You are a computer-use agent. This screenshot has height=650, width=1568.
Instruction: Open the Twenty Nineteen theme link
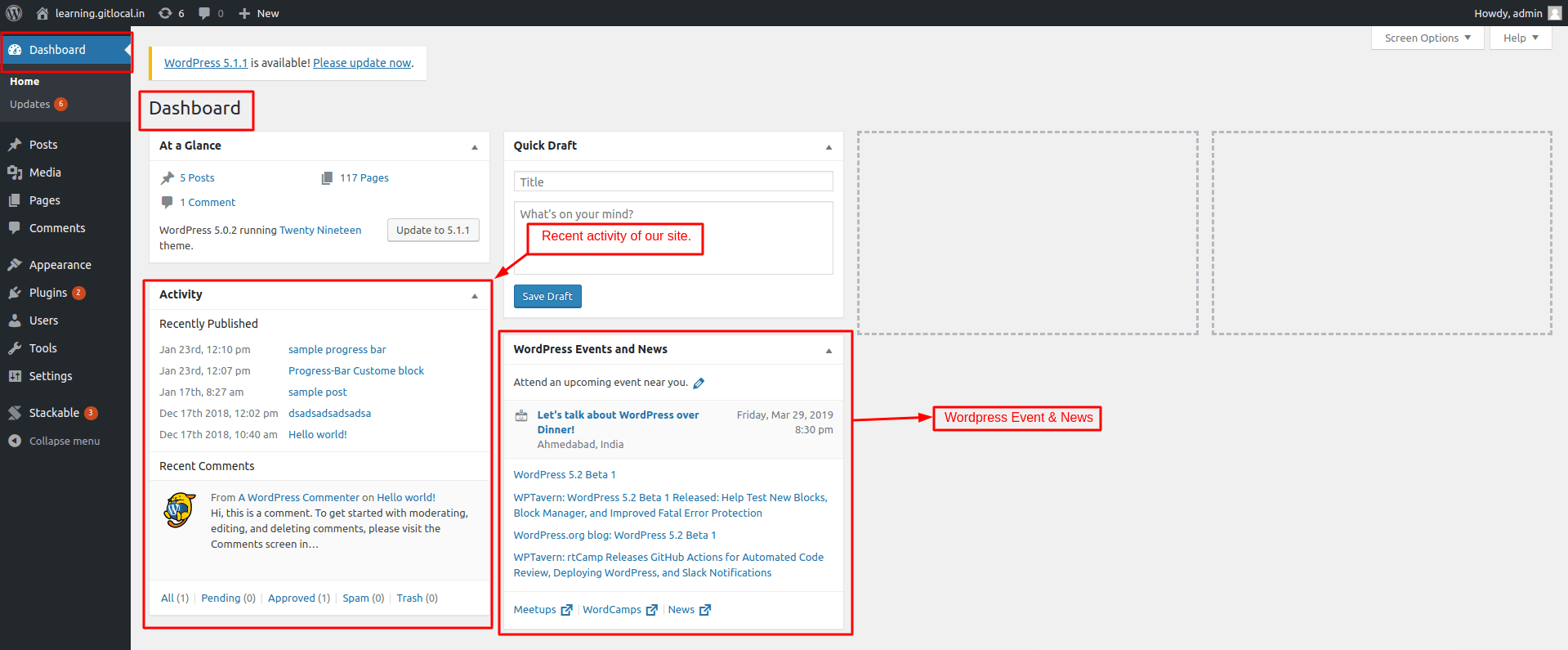[x=320, y=231]
